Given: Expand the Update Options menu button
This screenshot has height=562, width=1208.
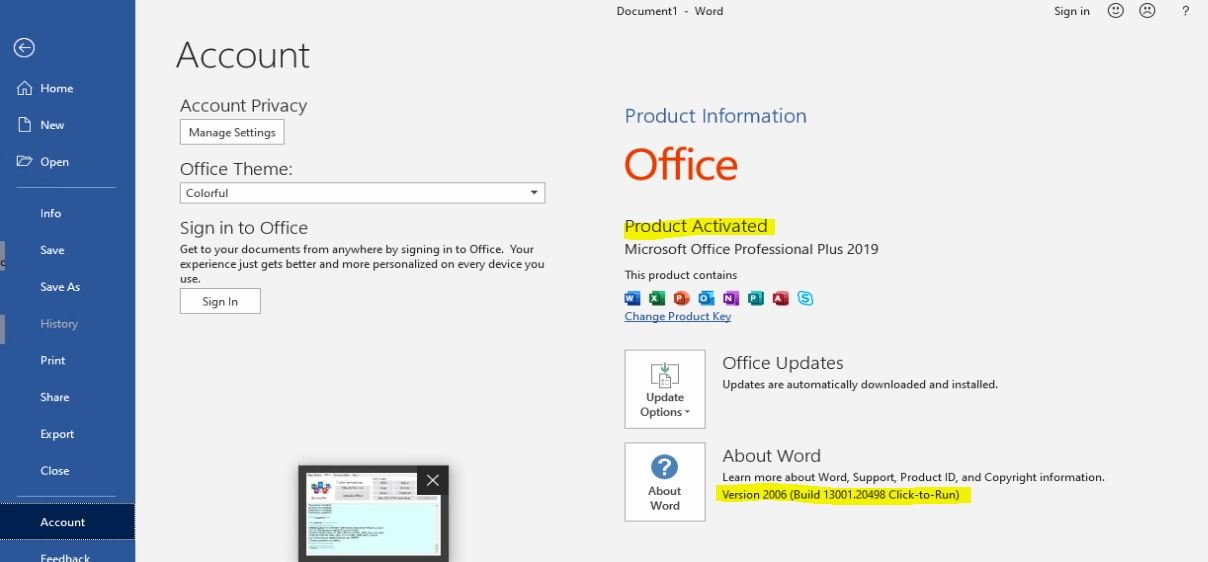Looking at the screenshot, I should [x=665, y=389].
